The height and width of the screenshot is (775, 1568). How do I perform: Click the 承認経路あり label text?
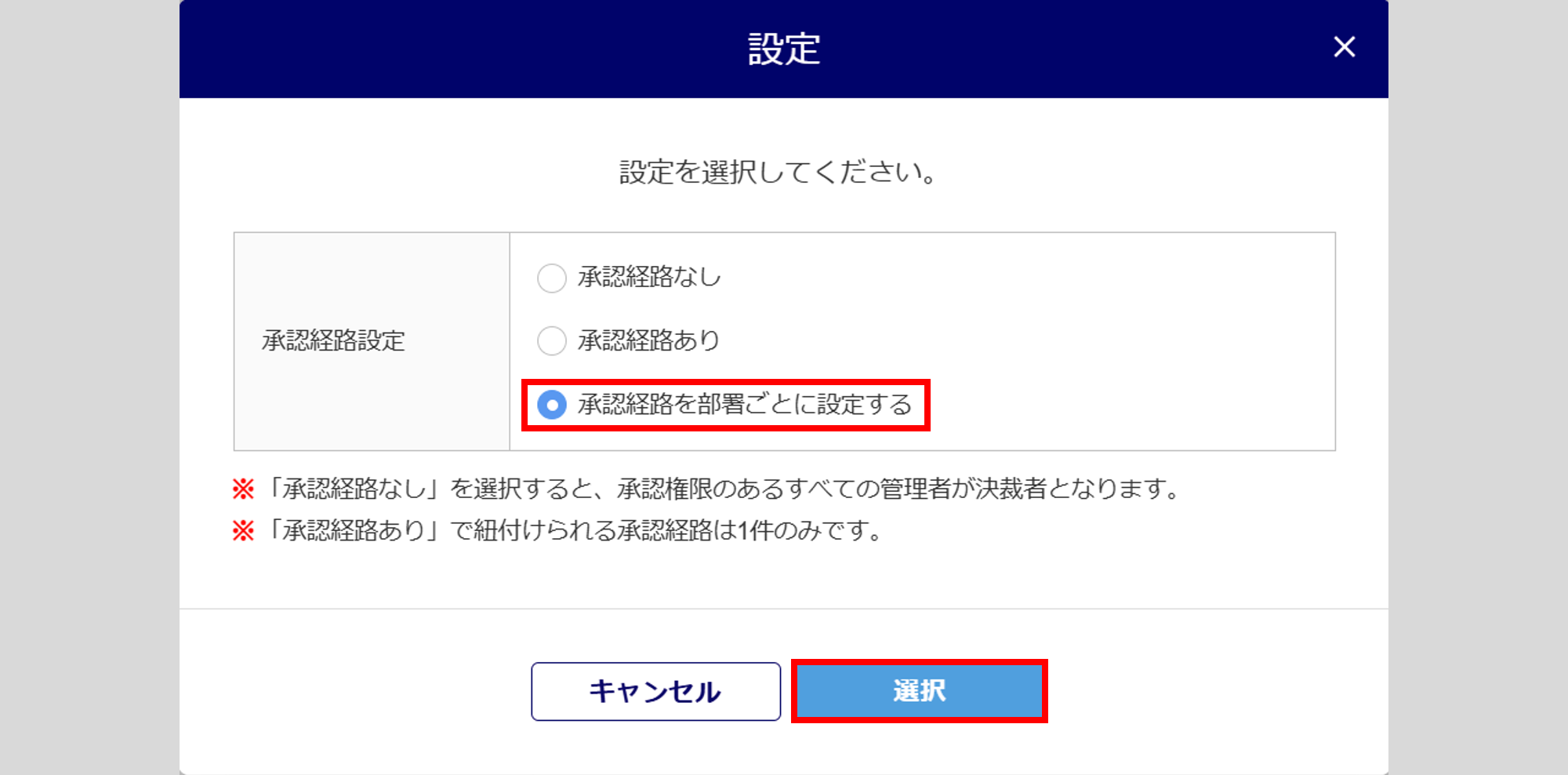(648, 341)
